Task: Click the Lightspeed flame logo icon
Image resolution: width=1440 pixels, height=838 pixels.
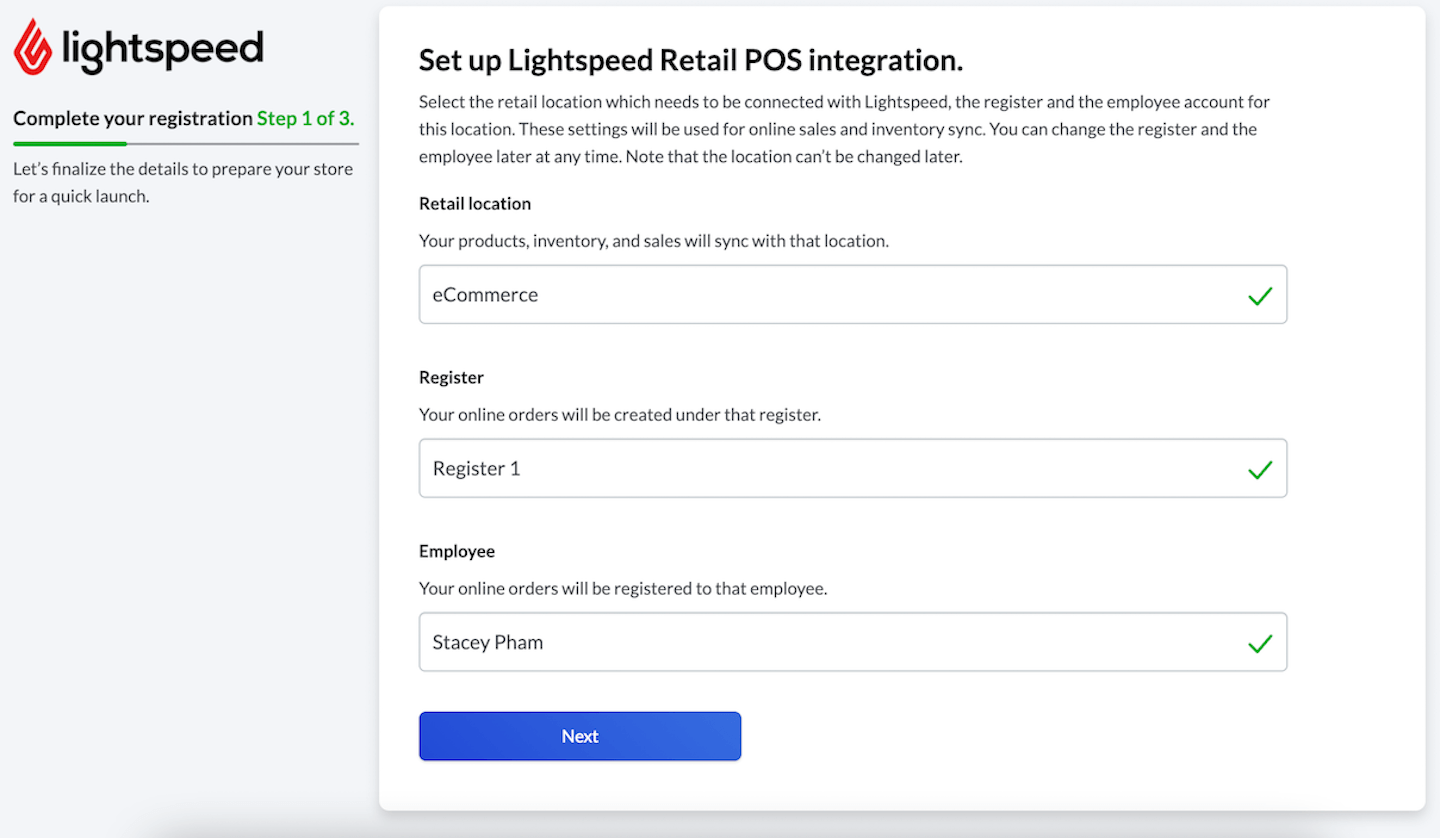Action: click(x=32, y=47)
